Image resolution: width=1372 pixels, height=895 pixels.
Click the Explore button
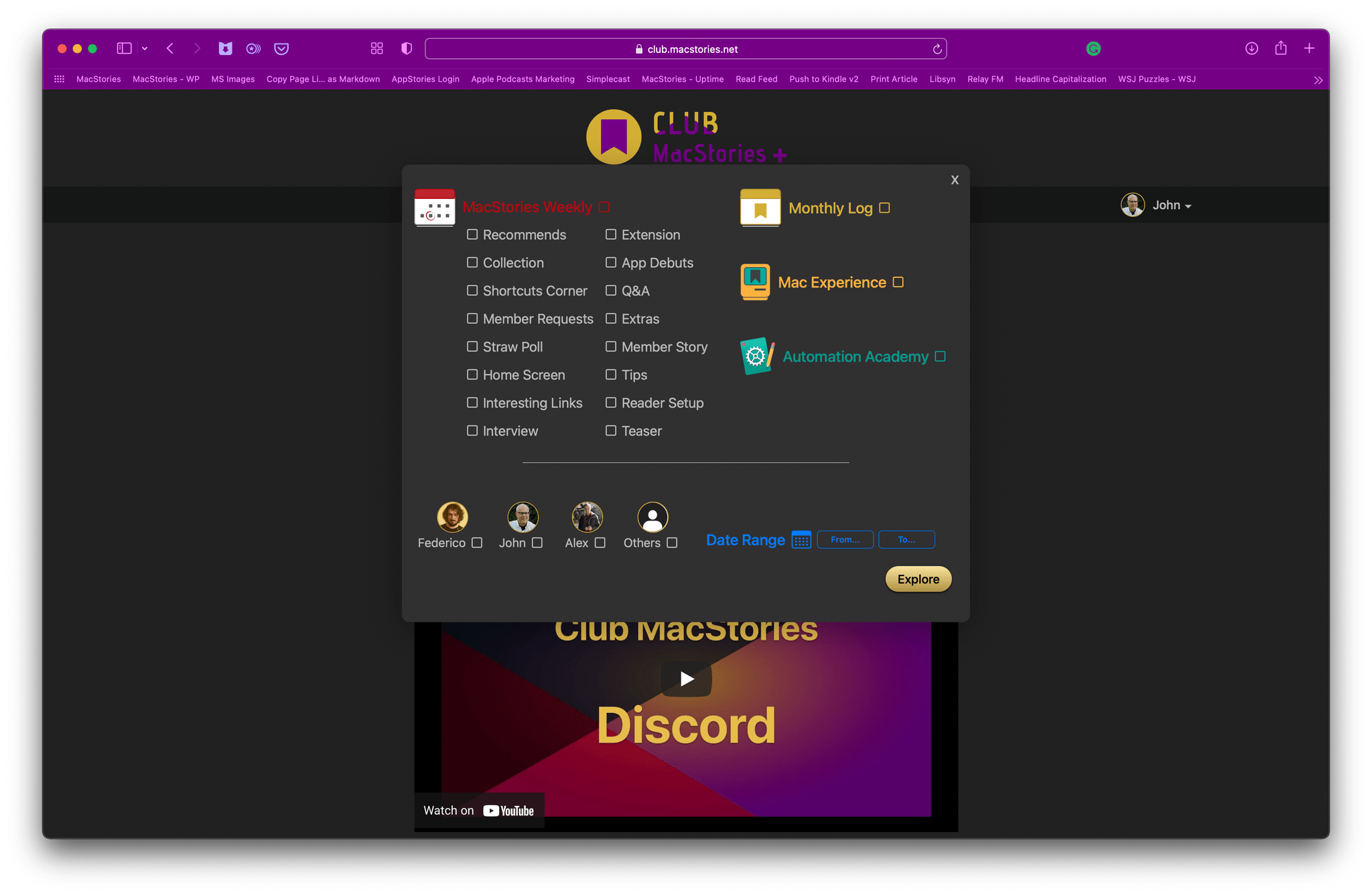[x=918, y=579]
